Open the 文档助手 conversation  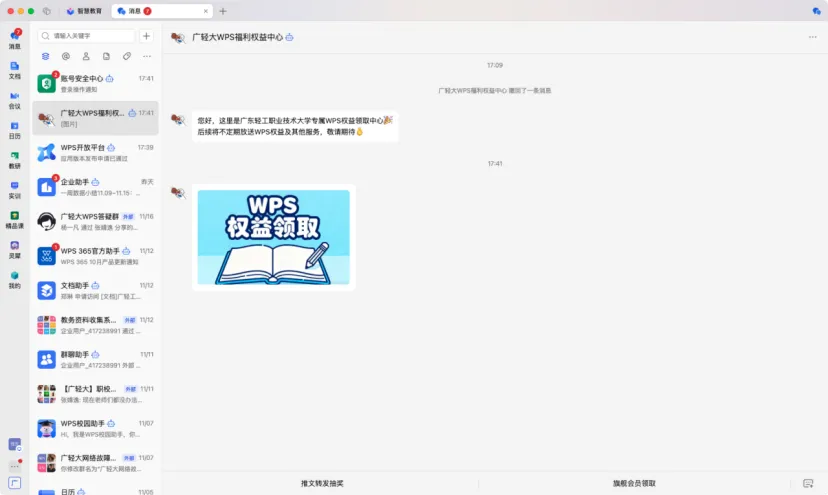point(95,291)
